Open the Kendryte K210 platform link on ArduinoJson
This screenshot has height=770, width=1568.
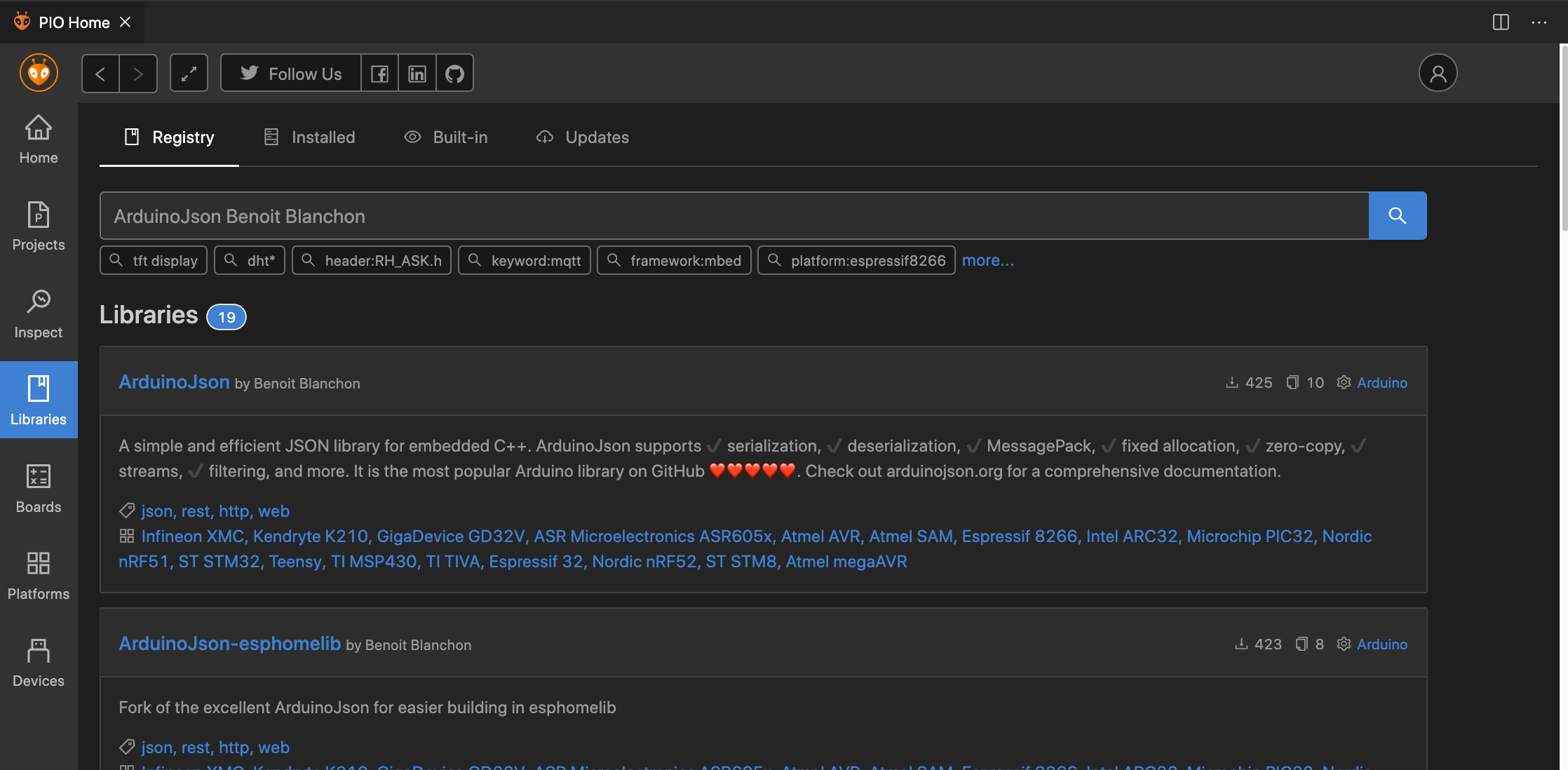[311, 536]
